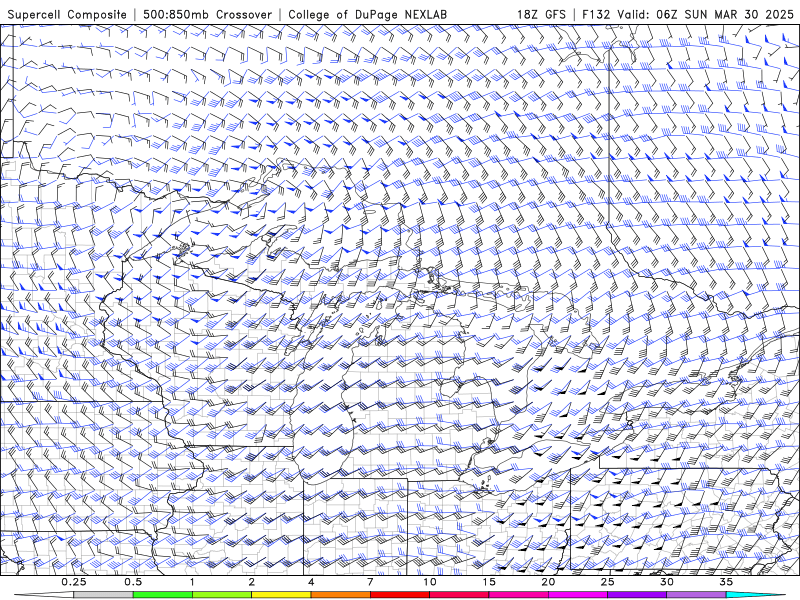Click the '25' legend value
The height and width of the screenshot is (600, 800).
tap(608, 582)
